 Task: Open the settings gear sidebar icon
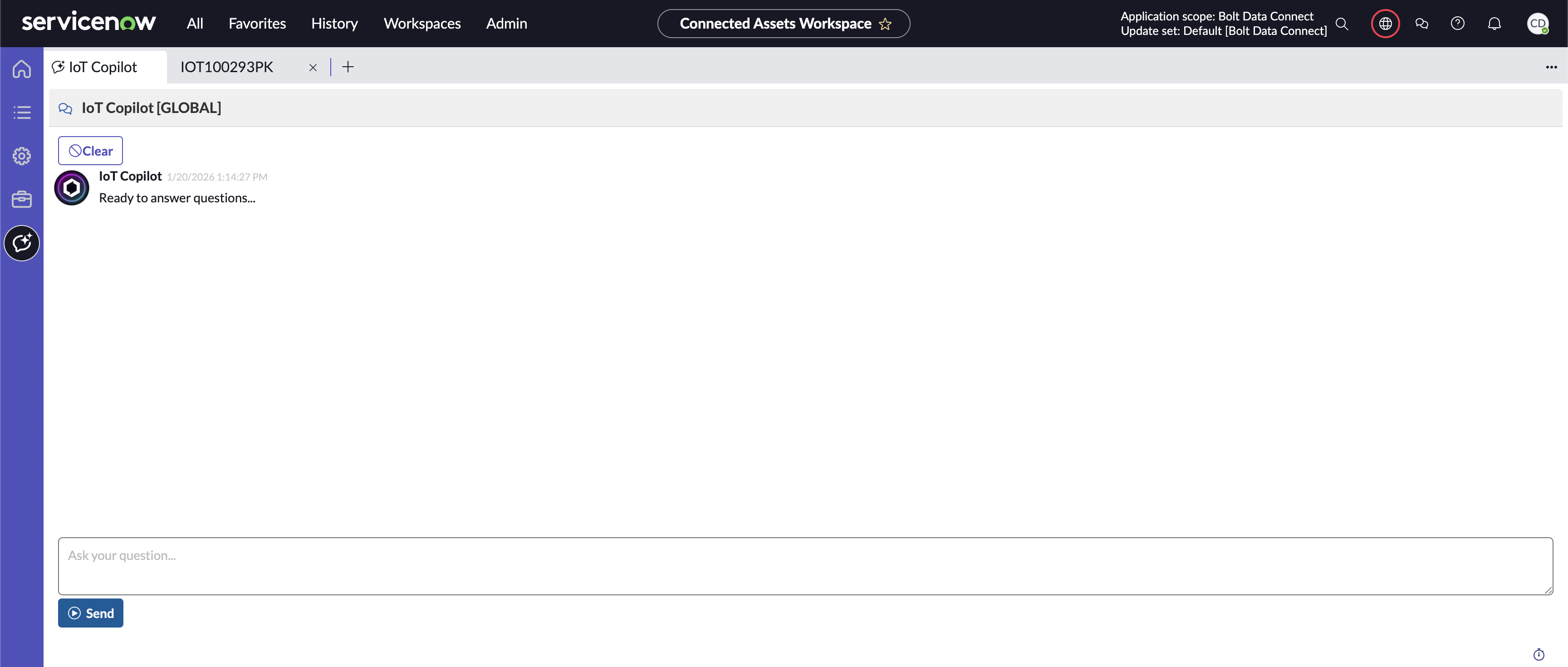tap(22, 156)
